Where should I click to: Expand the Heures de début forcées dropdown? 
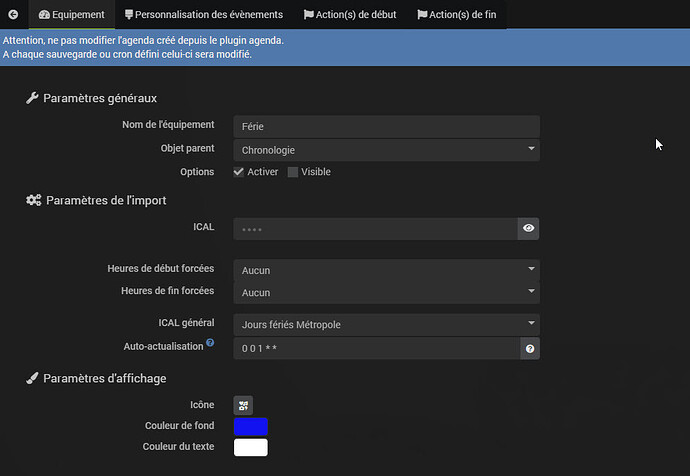386,270
